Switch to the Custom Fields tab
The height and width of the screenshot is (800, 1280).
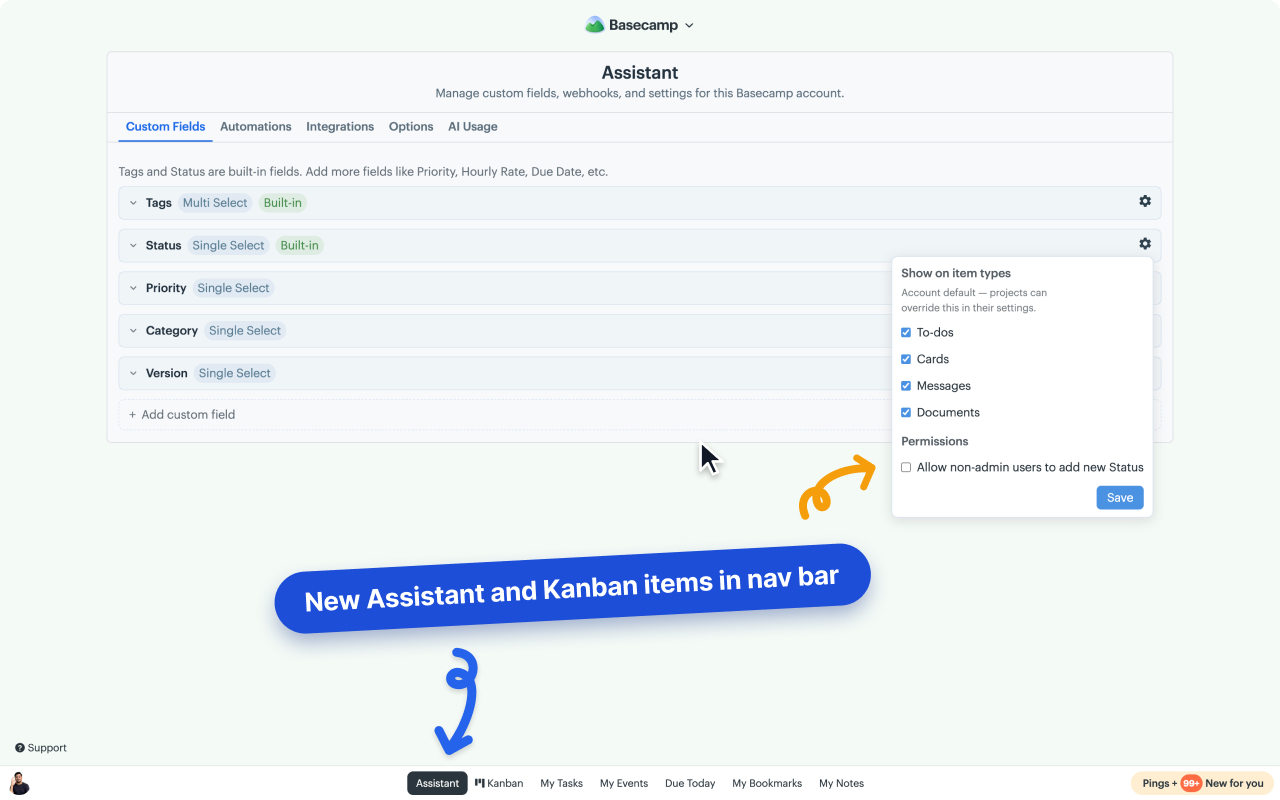[165, 127]
